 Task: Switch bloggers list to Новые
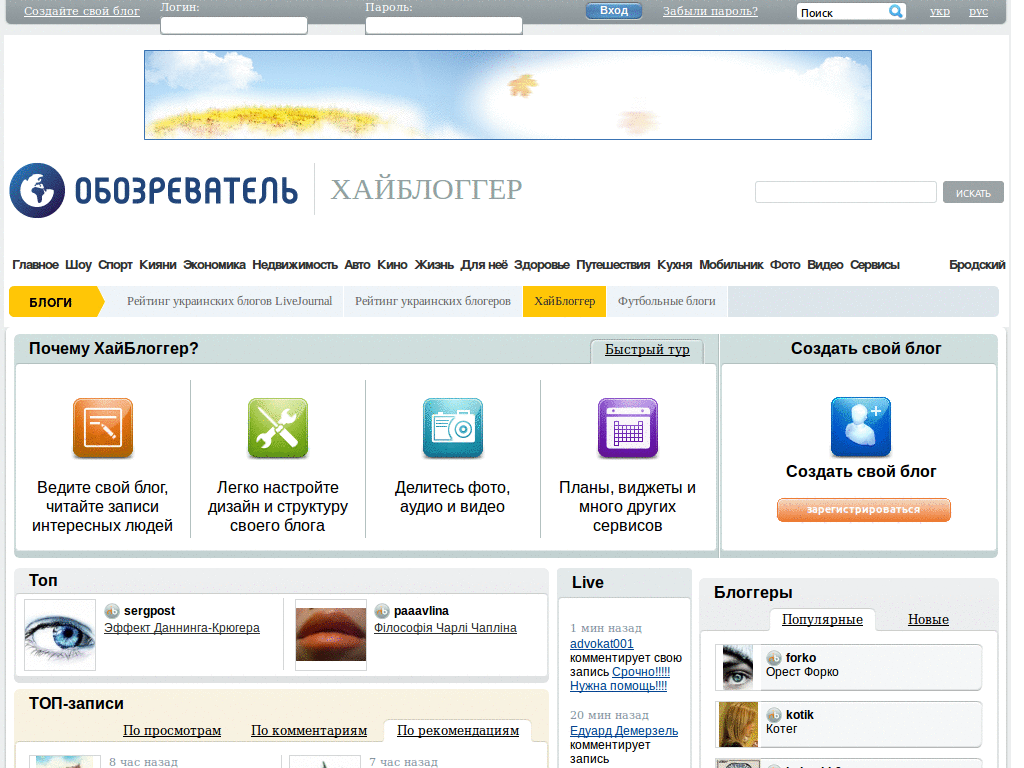tap(928, 619)
